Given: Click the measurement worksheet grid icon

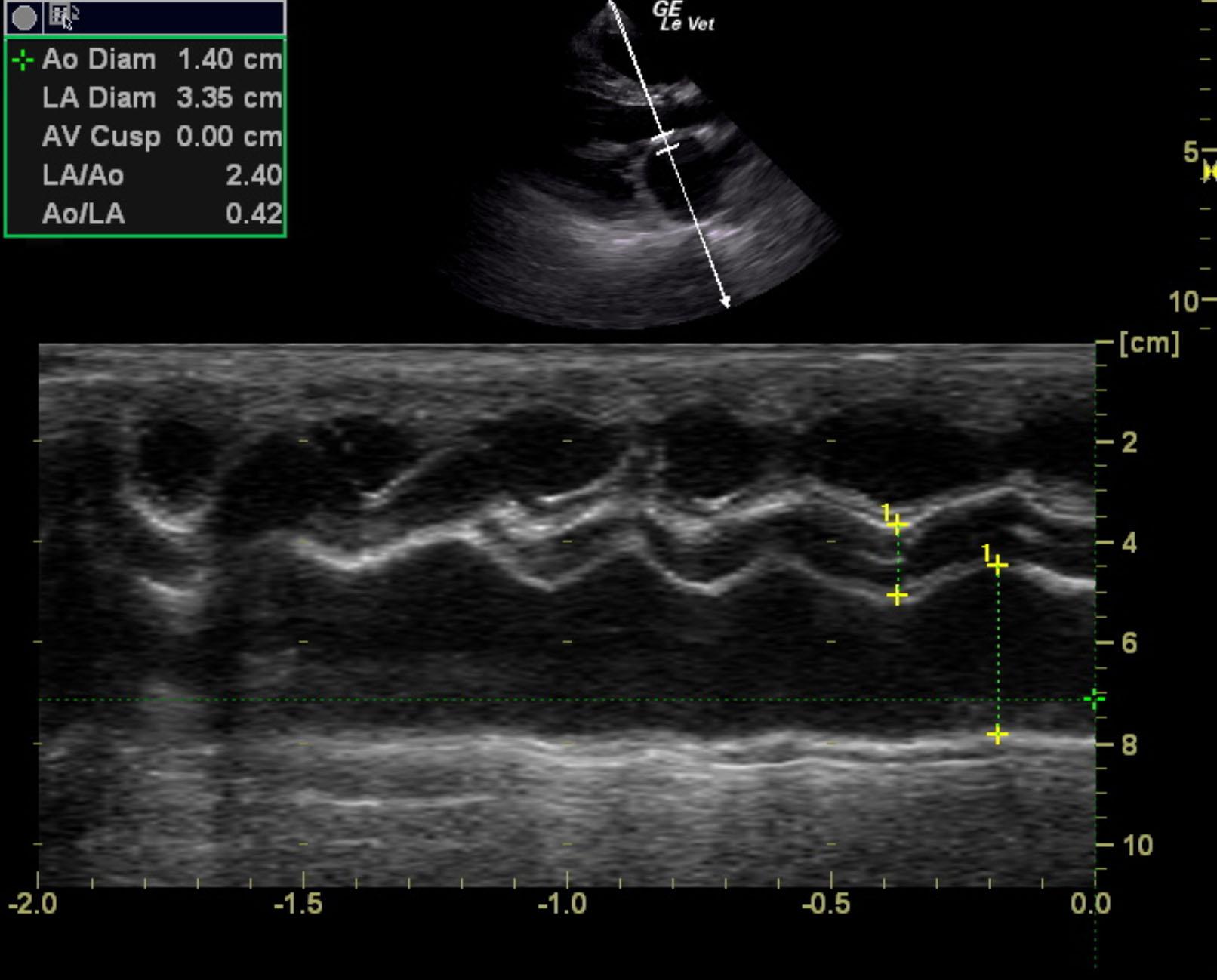Looking at the screenshot, I should click(x=62, y=16).
